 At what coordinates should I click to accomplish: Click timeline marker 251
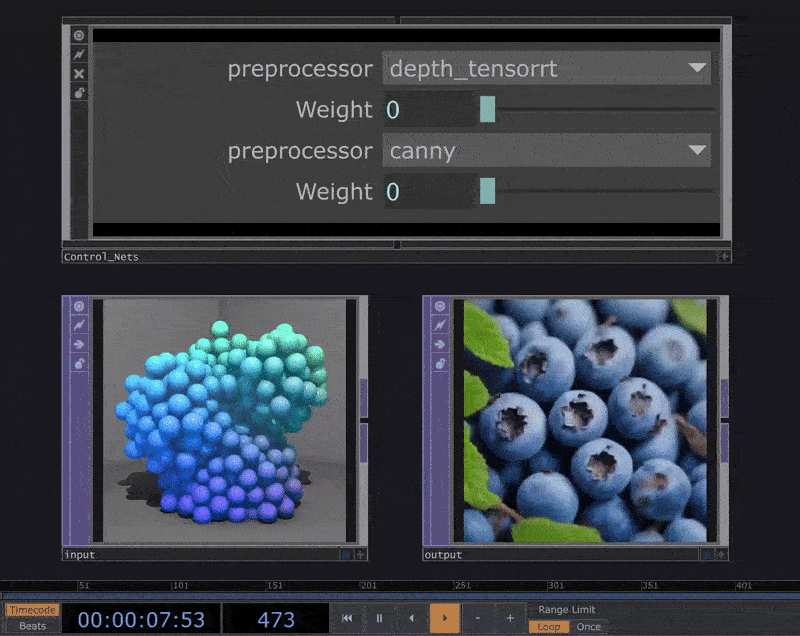[x=462, y=586]
